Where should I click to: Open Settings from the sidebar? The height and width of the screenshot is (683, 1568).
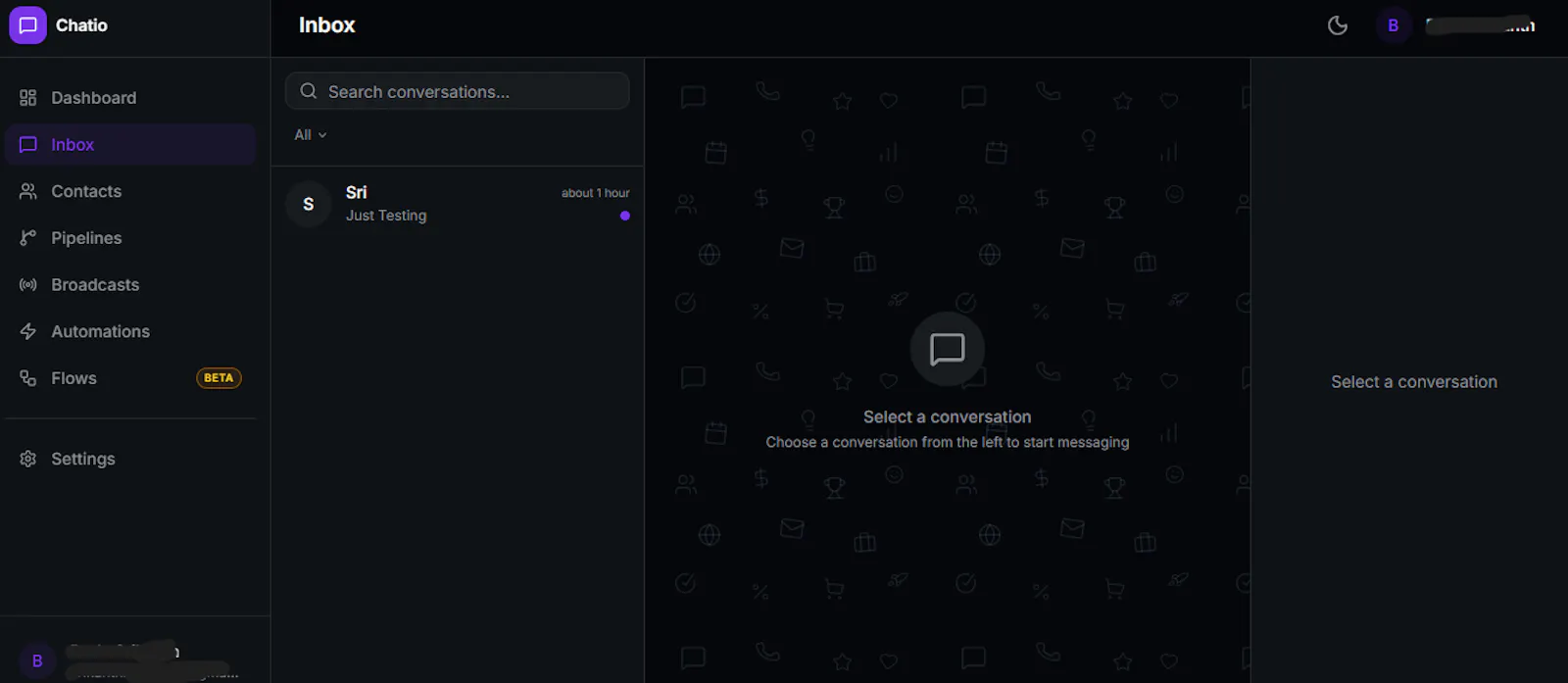(130, 459)
